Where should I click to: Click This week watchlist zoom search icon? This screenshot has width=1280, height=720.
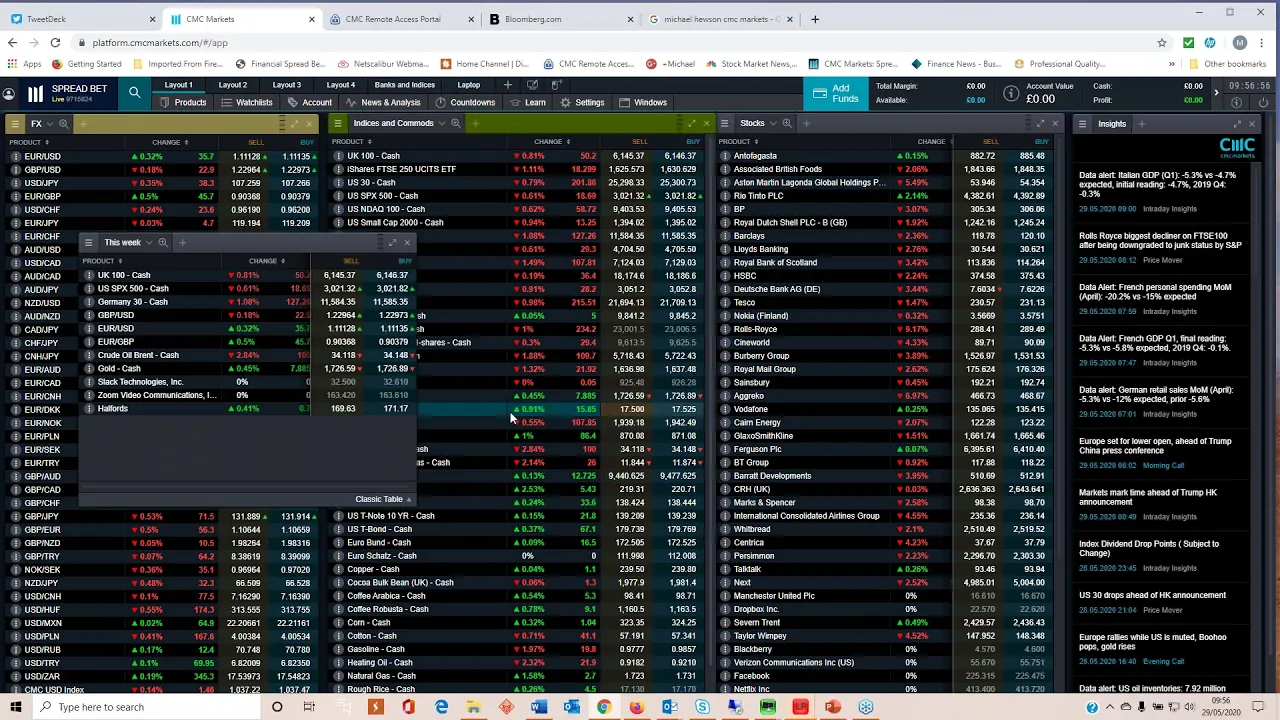[163, 243]
